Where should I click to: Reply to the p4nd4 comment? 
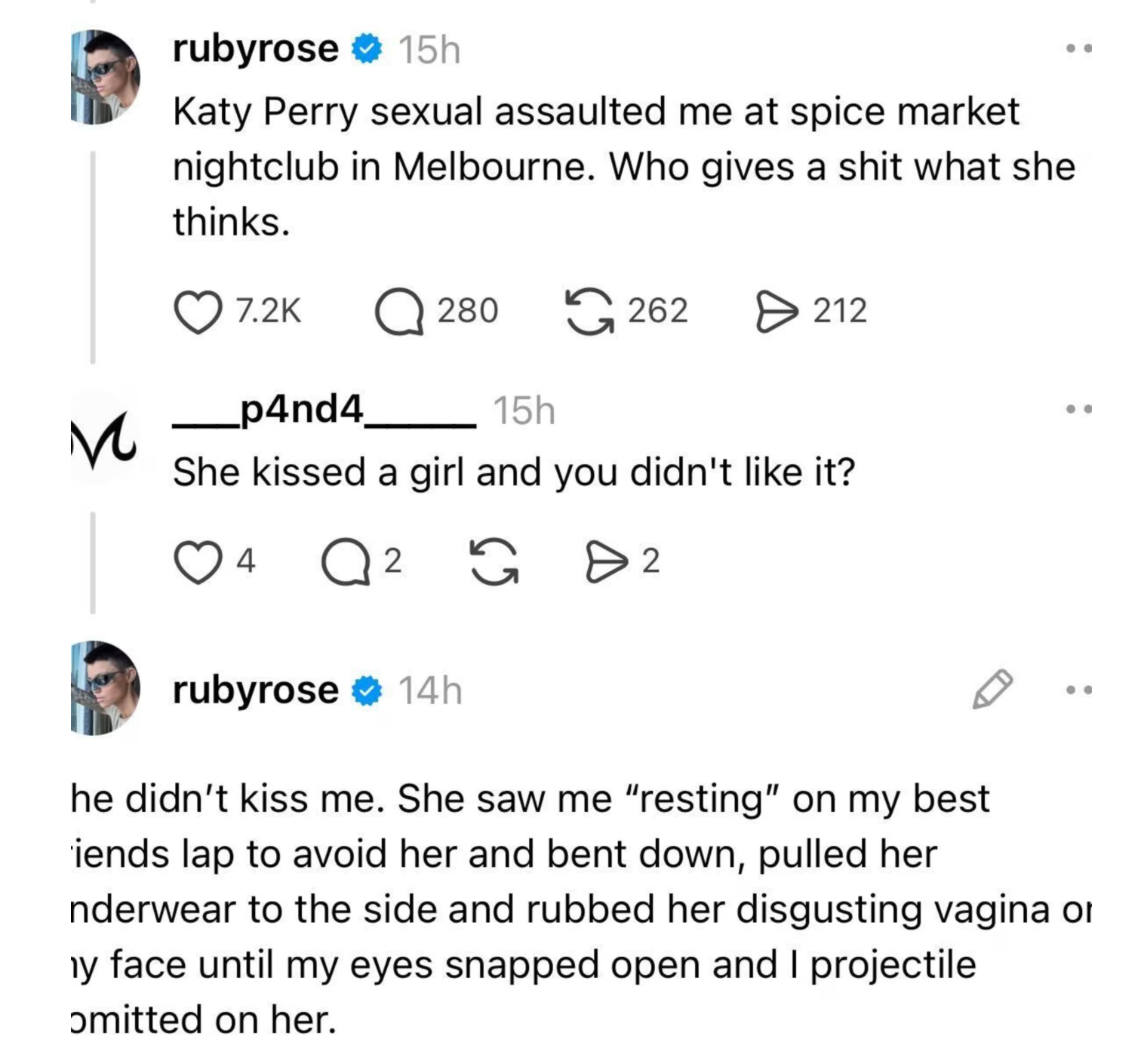click(x=346, y=562)
